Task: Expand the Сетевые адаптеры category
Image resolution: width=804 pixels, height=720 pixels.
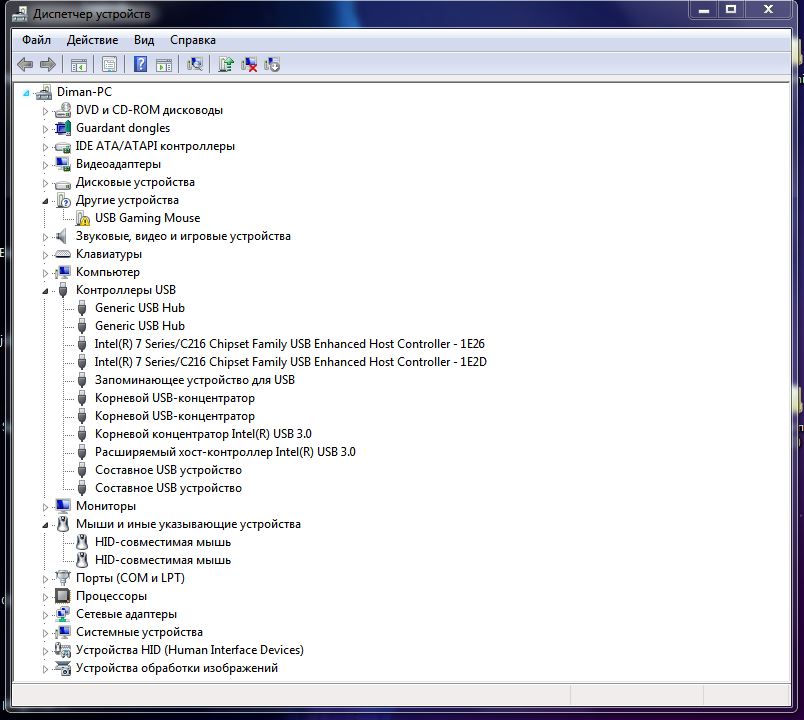Action: pyautogui.click(x=46, y=614)
